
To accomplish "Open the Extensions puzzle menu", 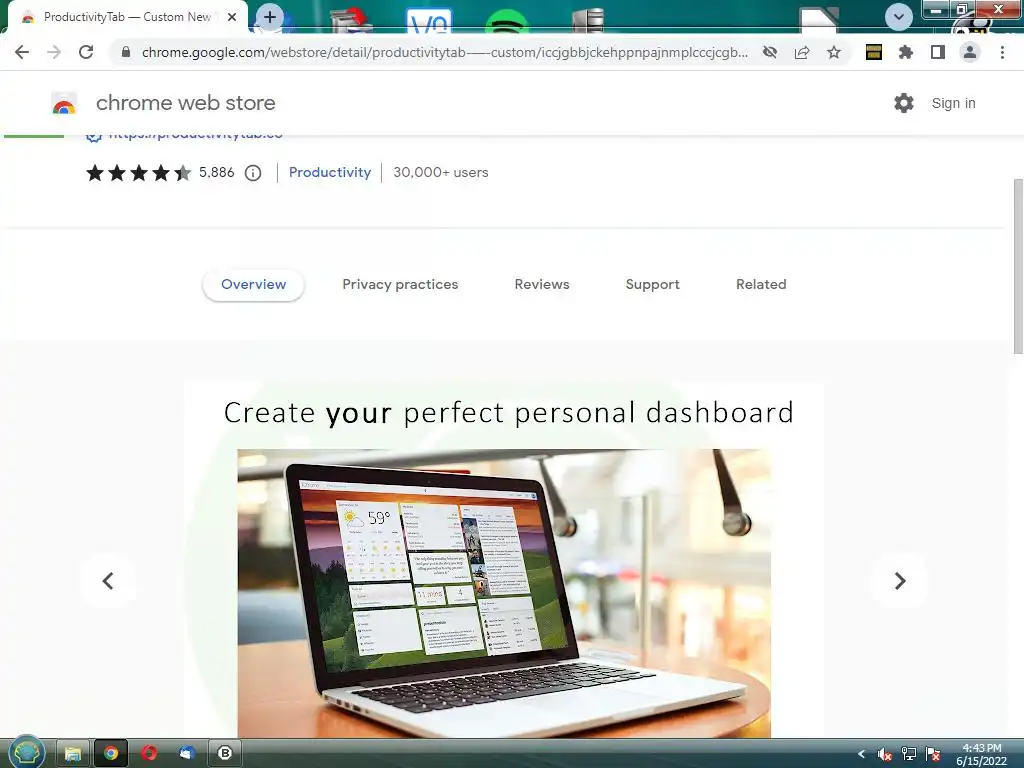I will click(x=906, y=52).
